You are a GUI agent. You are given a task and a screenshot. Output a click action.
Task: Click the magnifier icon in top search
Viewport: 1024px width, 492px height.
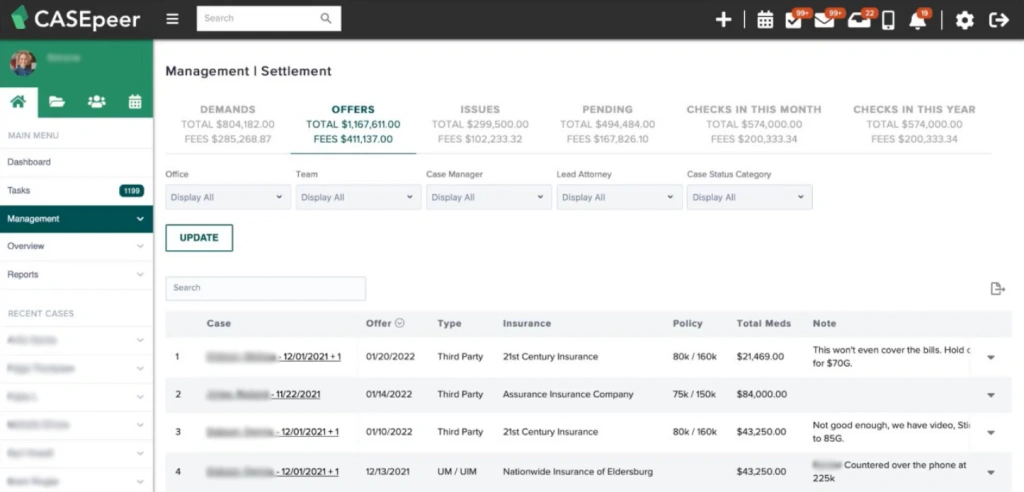pos(326,18)
